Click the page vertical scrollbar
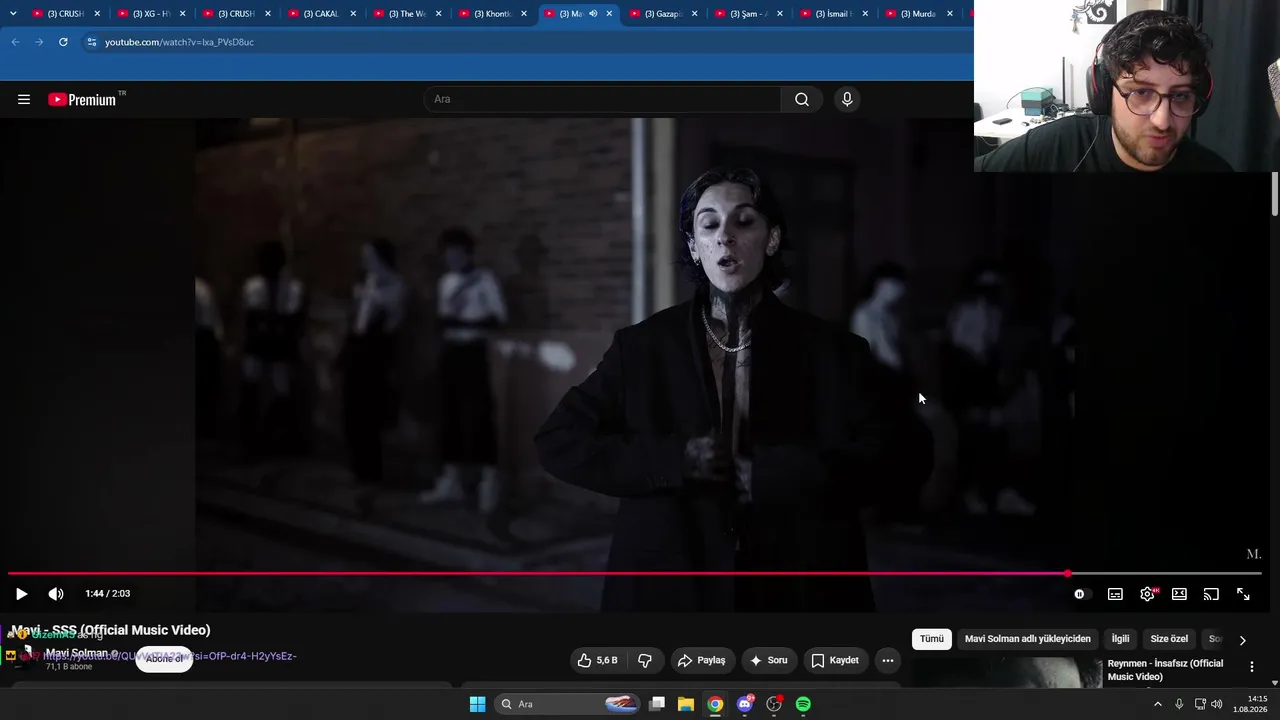1280x720 pixels. pyautogui.click(x=1275, y=194)
